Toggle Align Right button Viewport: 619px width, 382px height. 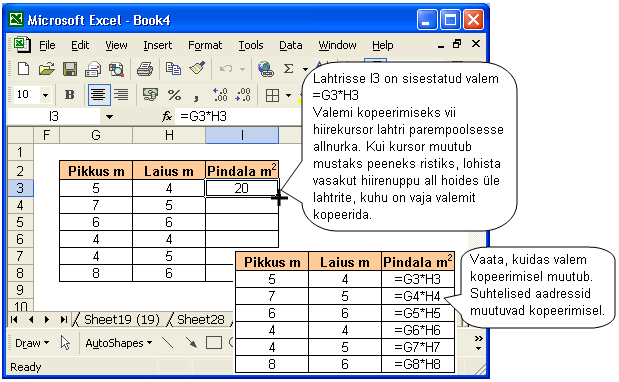(x=121, y=95)
